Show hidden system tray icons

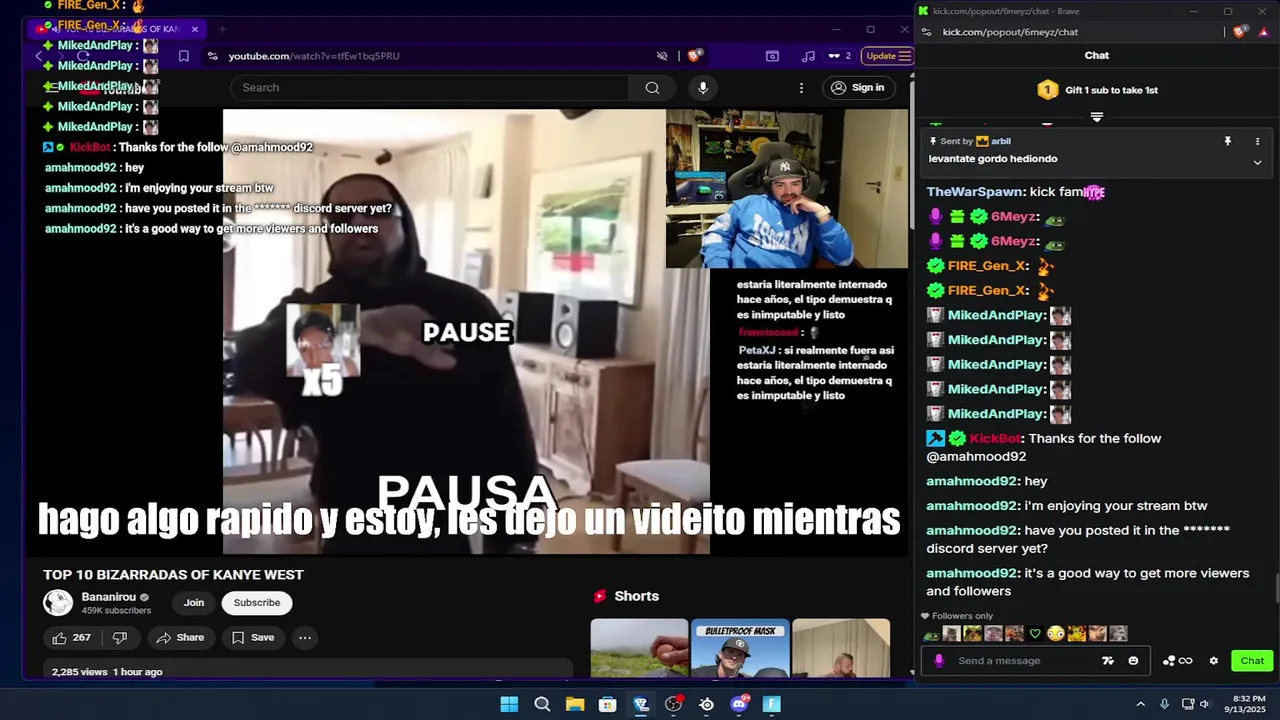[1140, 705]
